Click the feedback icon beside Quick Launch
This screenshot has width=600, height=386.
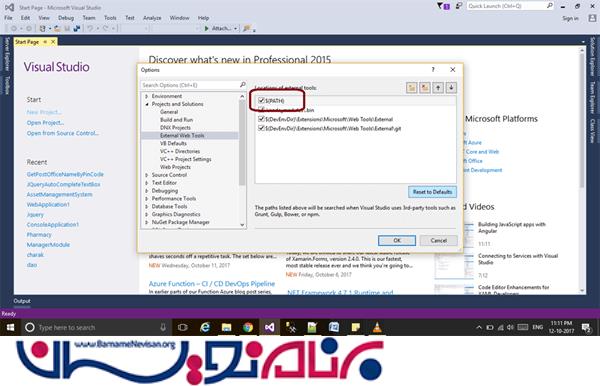click(x=458, y=6)
